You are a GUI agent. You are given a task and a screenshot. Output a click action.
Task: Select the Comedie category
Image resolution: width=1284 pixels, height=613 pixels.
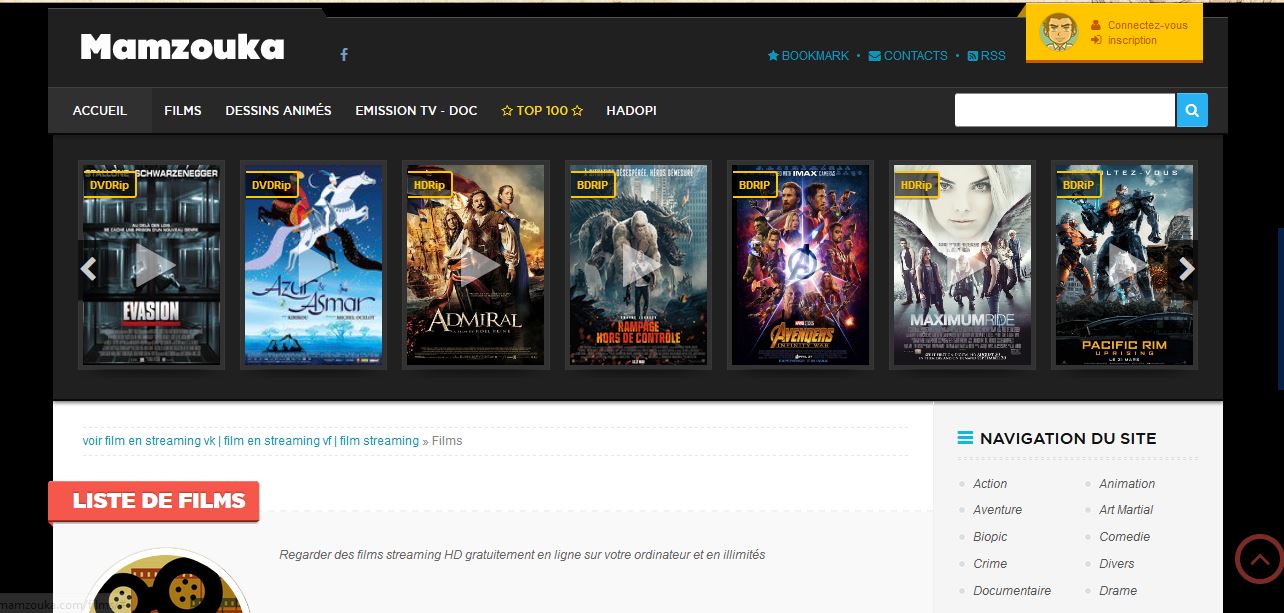[1125, 537]
